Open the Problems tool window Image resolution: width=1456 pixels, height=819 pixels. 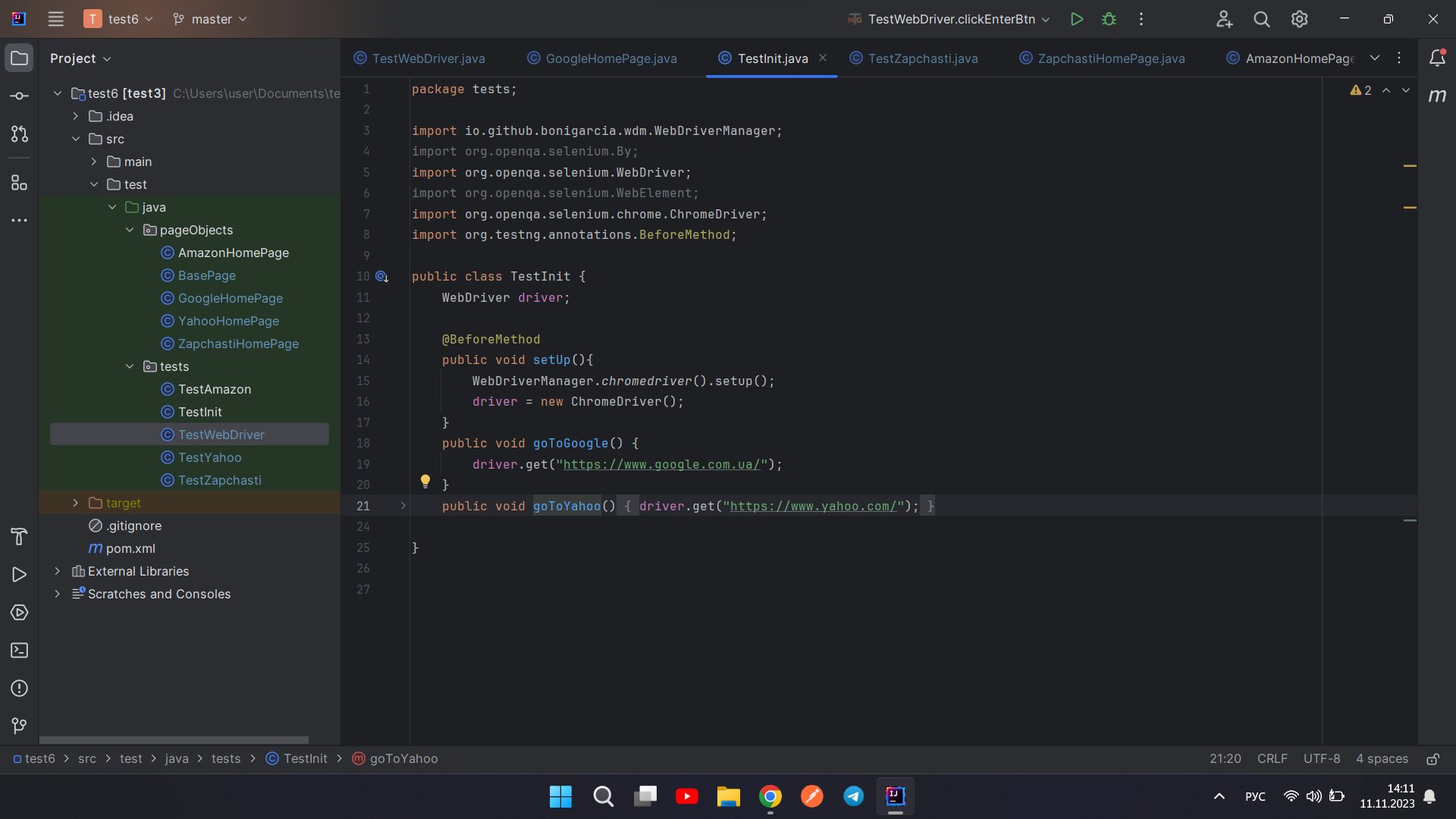click(x=19, y=689)
